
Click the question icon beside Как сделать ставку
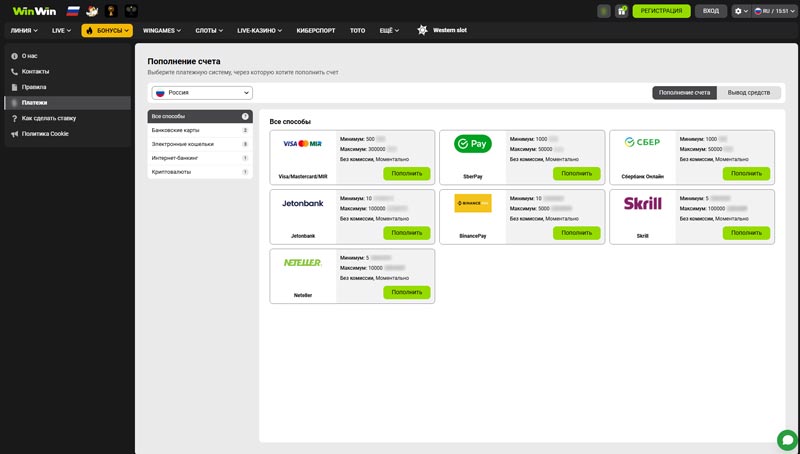click(x=14, y=118)
